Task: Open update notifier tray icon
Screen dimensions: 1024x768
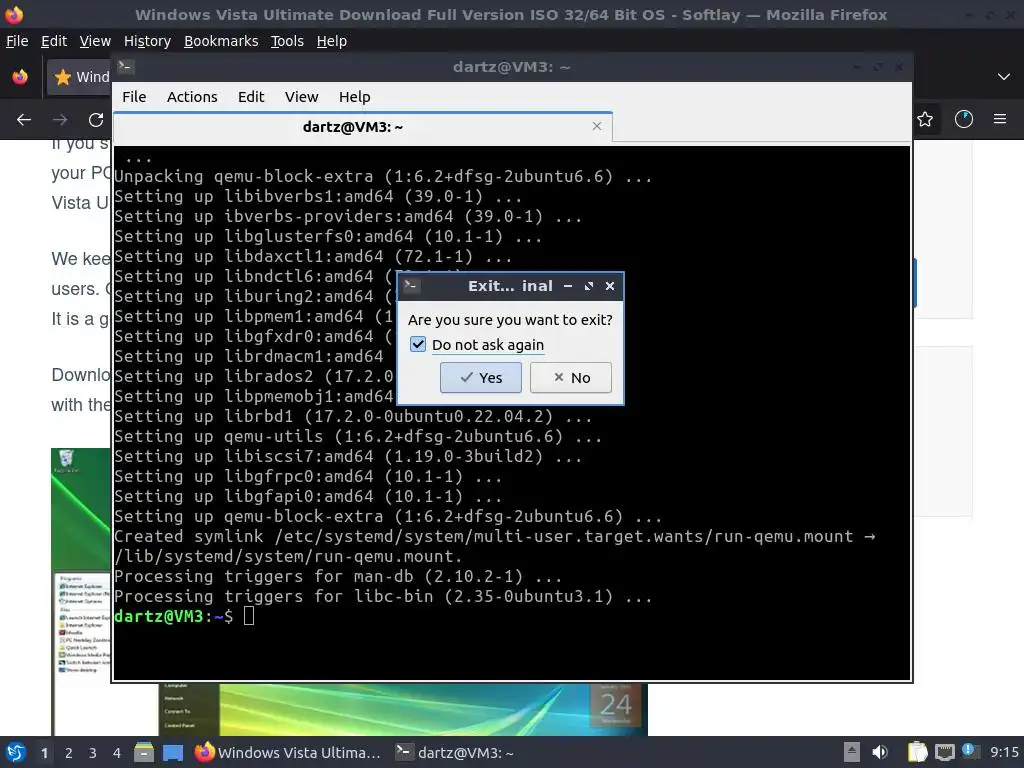Action: pos(970,751)
